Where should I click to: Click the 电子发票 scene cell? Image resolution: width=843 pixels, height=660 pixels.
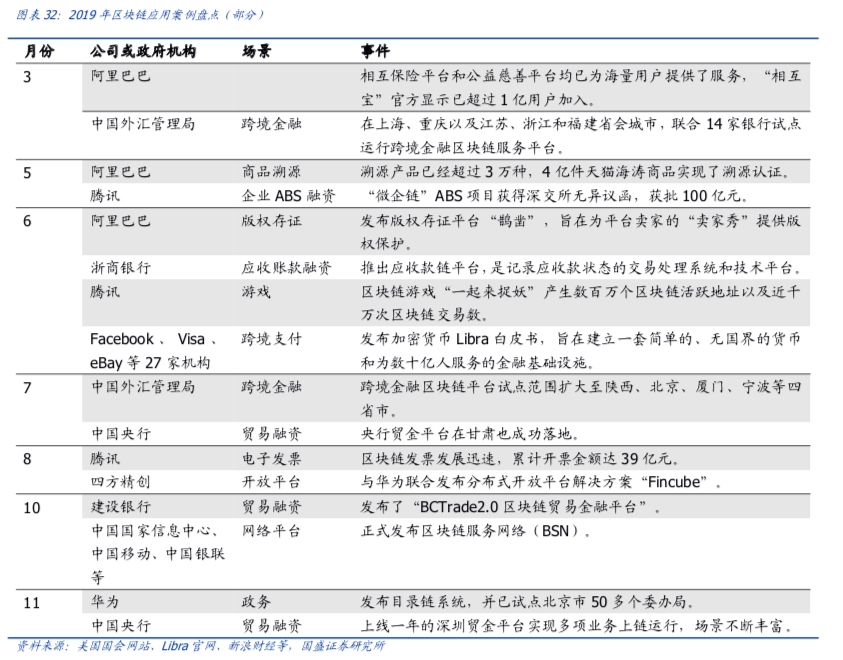(272, 459)
